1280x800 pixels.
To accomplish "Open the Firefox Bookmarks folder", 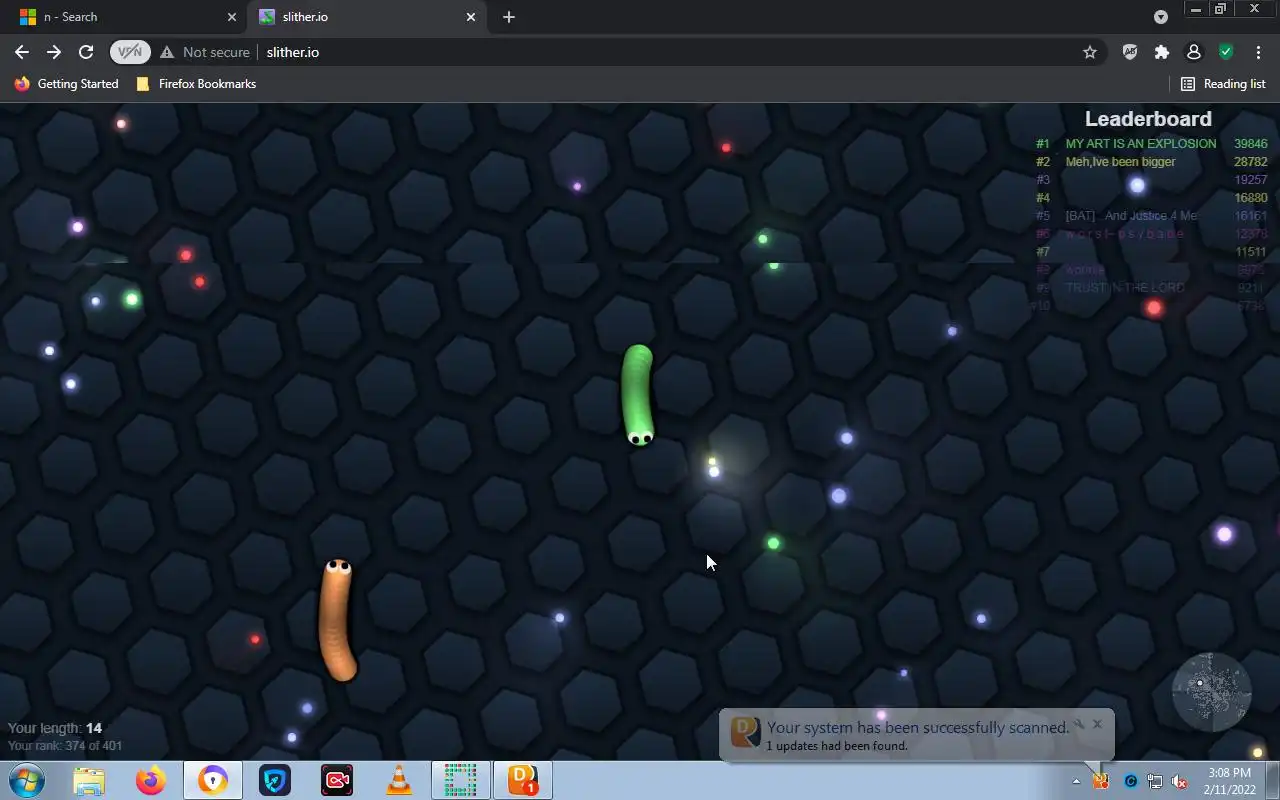I will tap(196, 84).
